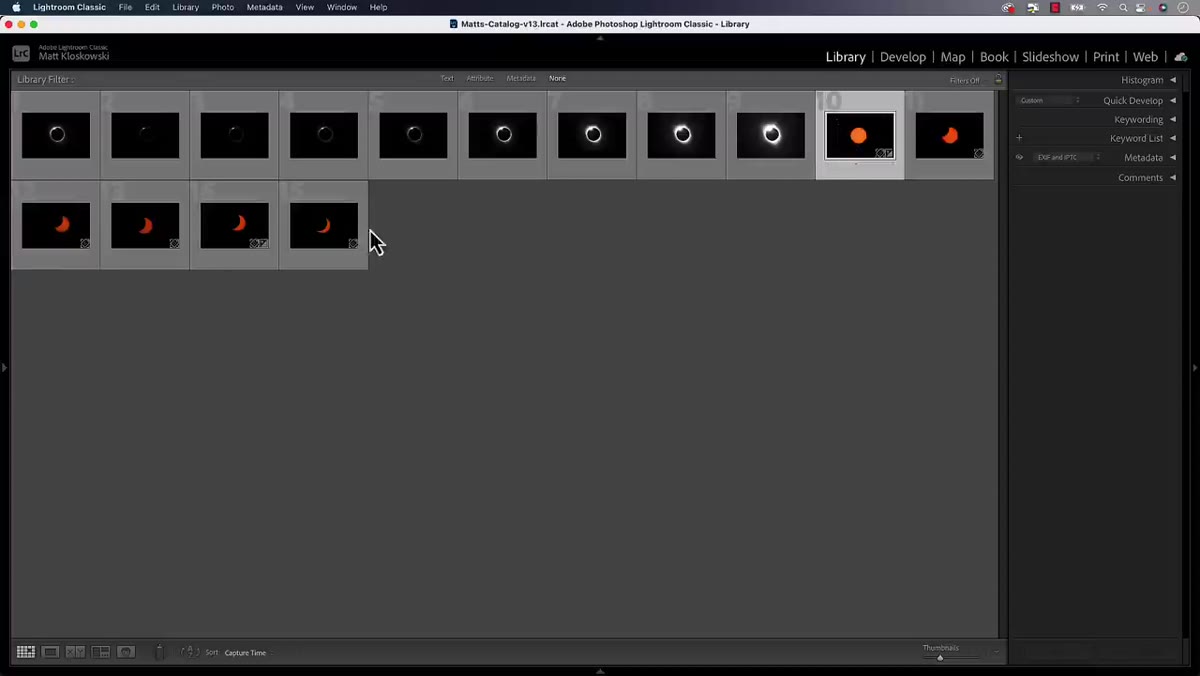Switch to the Develop module
The height and width of the screenshot is (676, 1200).
903,57
